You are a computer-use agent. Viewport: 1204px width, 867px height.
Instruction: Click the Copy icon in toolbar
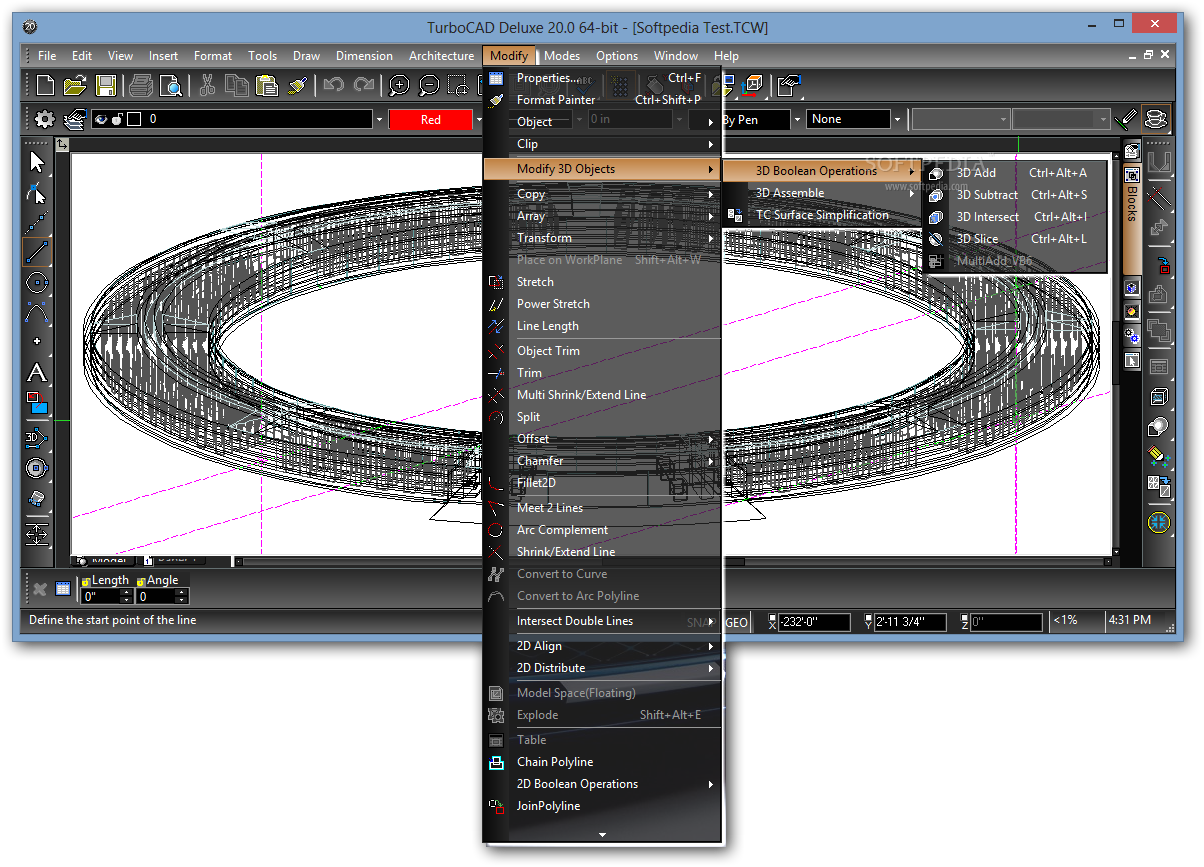[x=237, y=85]
